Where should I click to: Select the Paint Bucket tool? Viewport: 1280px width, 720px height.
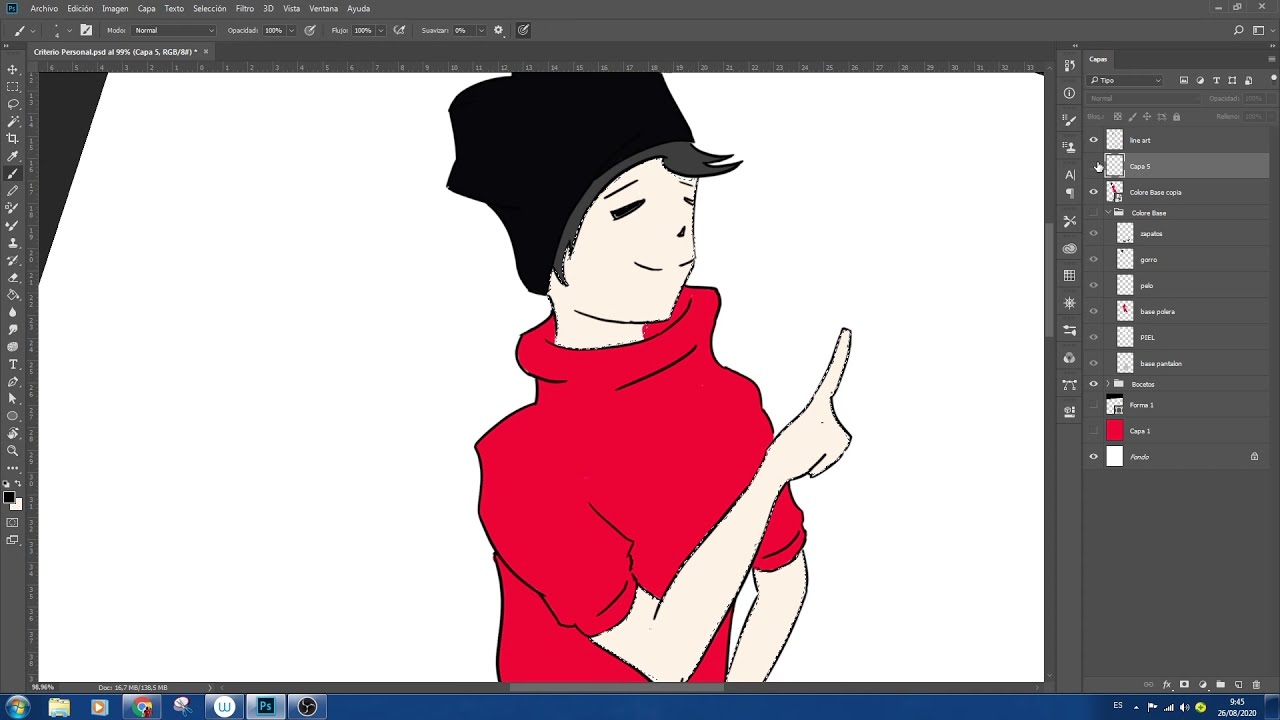13,295
